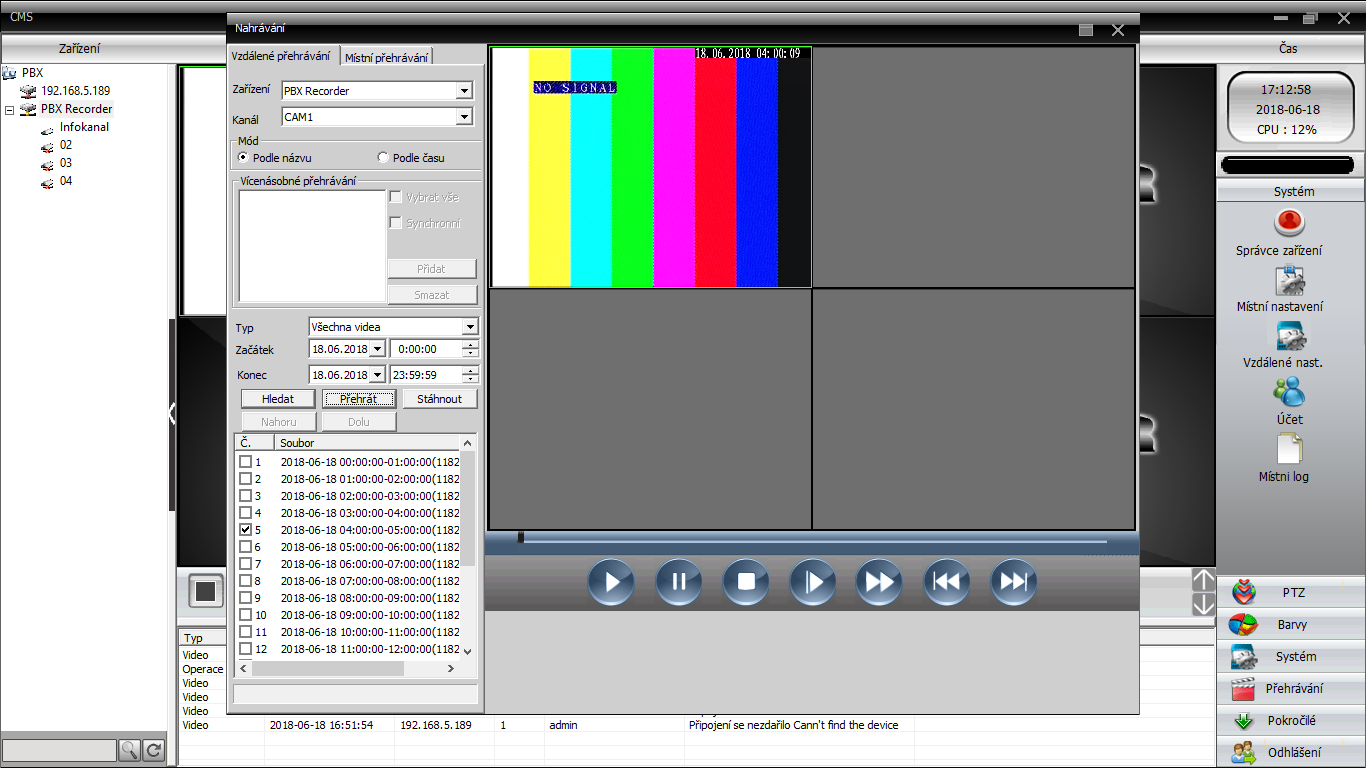1366x768 pixels.
Task: Open the Účet account icon
Action: click(x=1290, y=392)
